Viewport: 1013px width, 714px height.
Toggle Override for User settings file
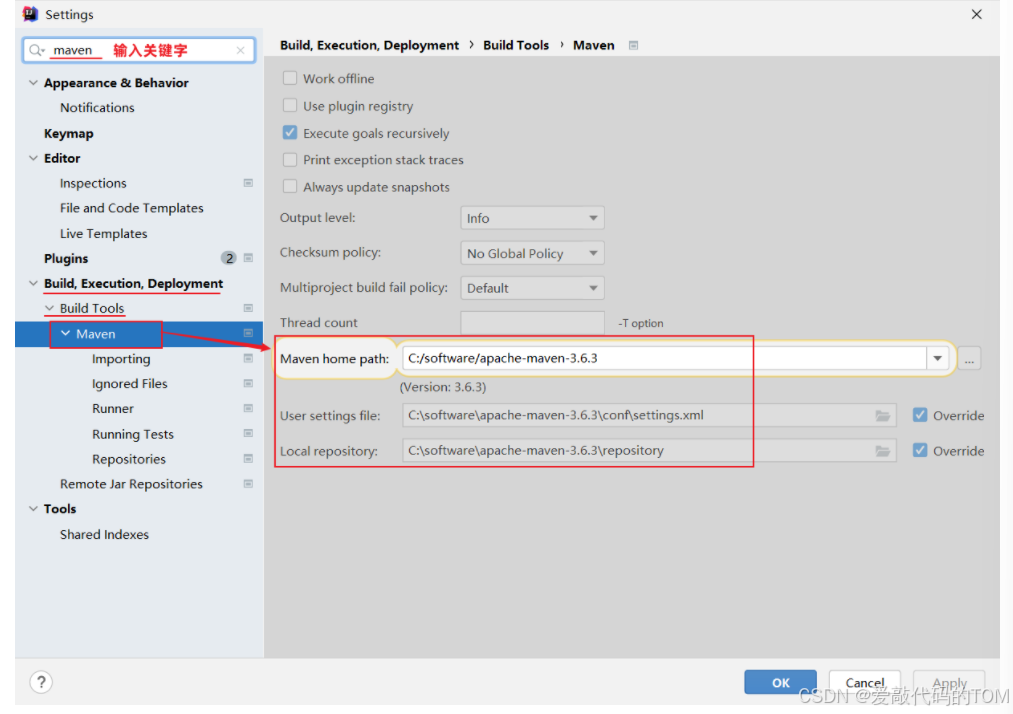pyautogui.click(x=920, y=415)
